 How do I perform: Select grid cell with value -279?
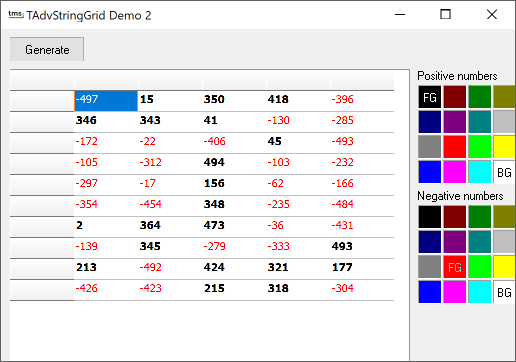pyautogui.click(x=234, y=248)
